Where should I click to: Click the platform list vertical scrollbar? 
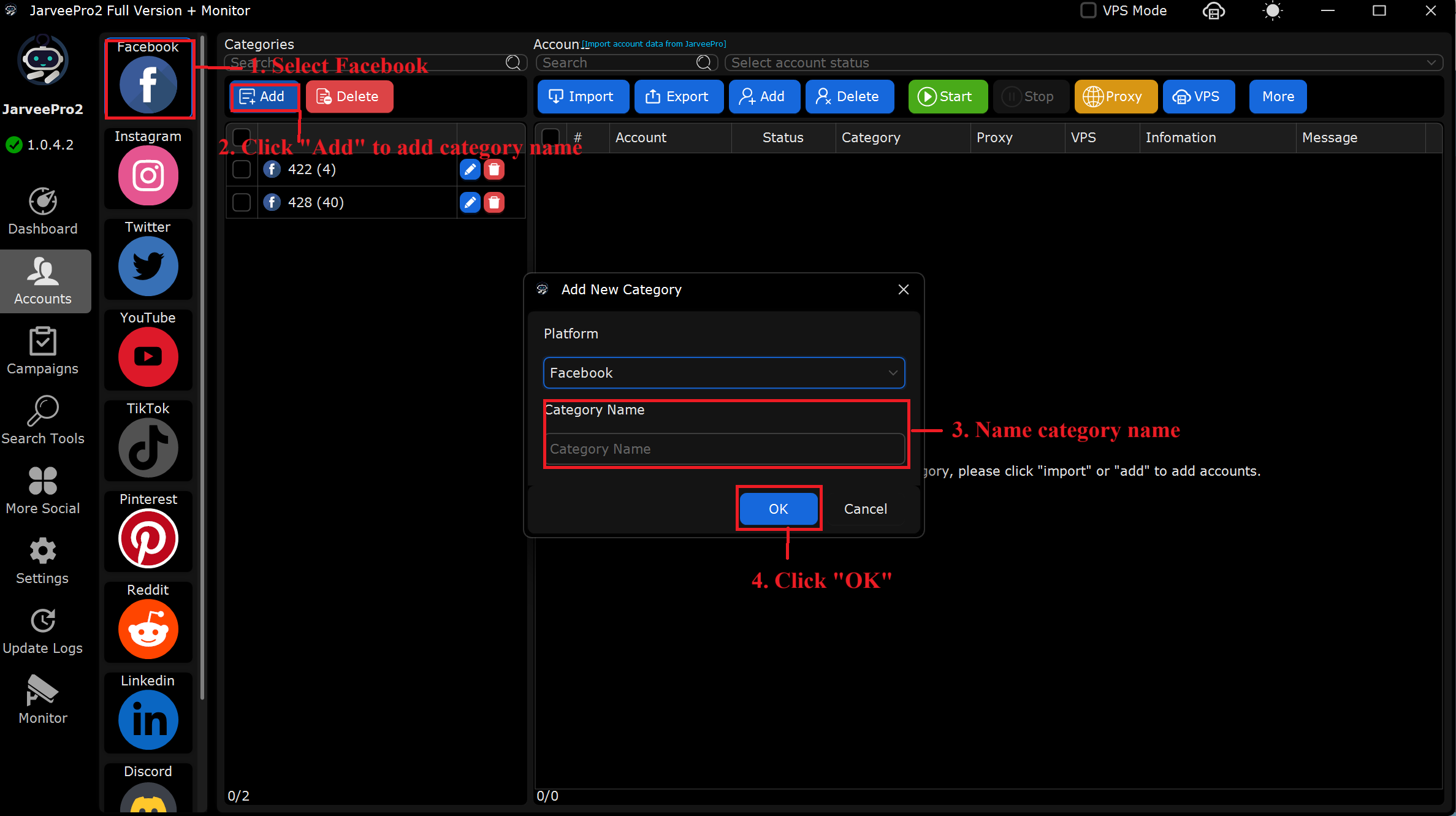(x=203, y=368)
